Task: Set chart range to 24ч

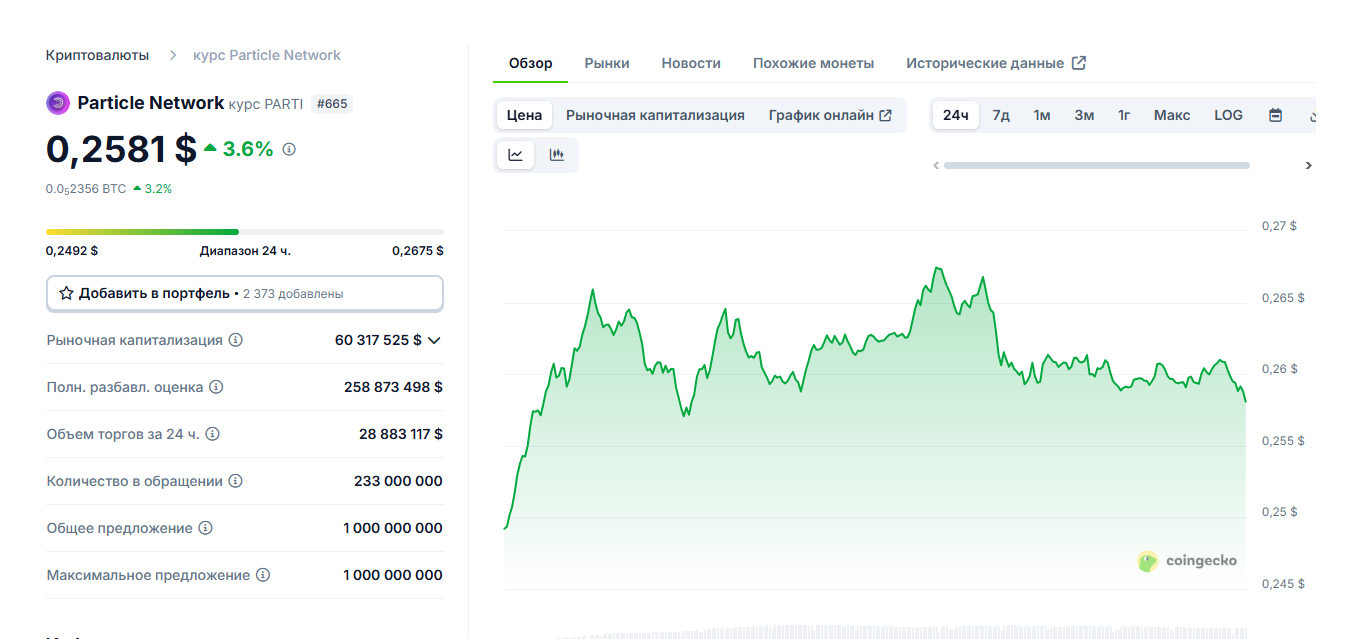Action: coord(956,115)
